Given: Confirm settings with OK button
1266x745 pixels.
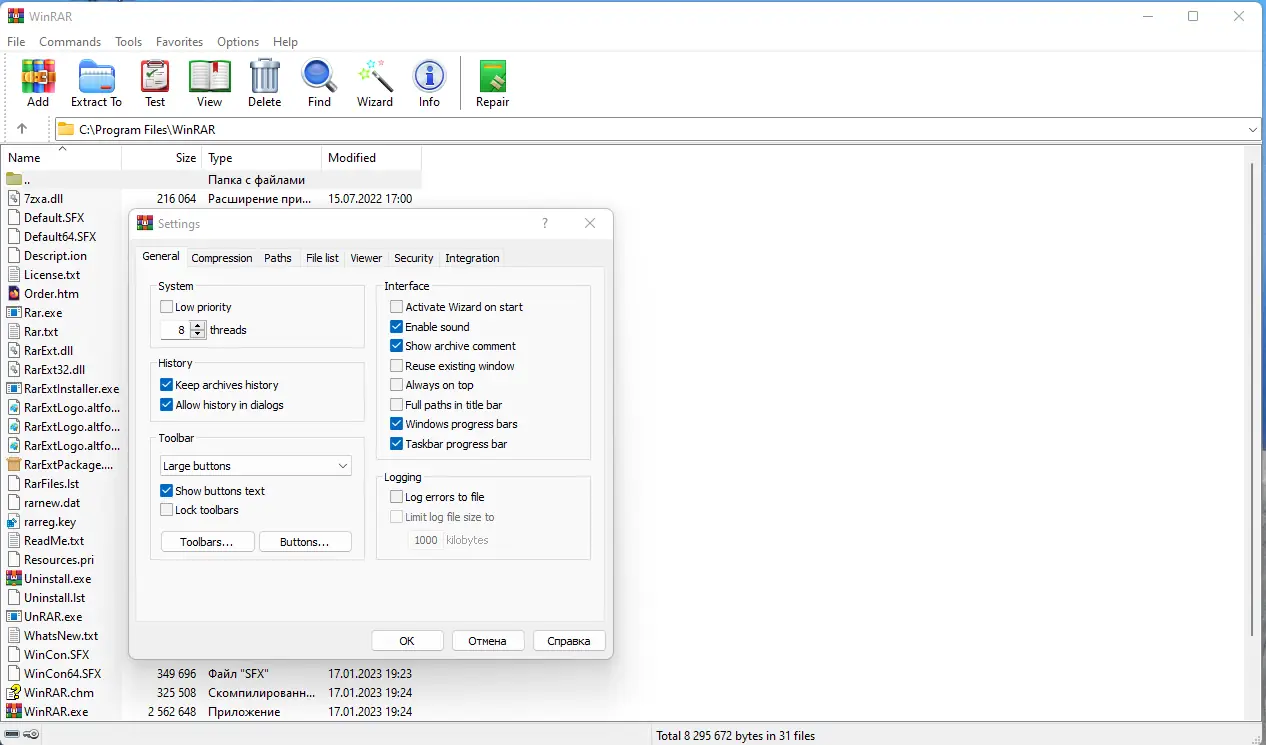Looking at the screenshot, I should (407, 641).
